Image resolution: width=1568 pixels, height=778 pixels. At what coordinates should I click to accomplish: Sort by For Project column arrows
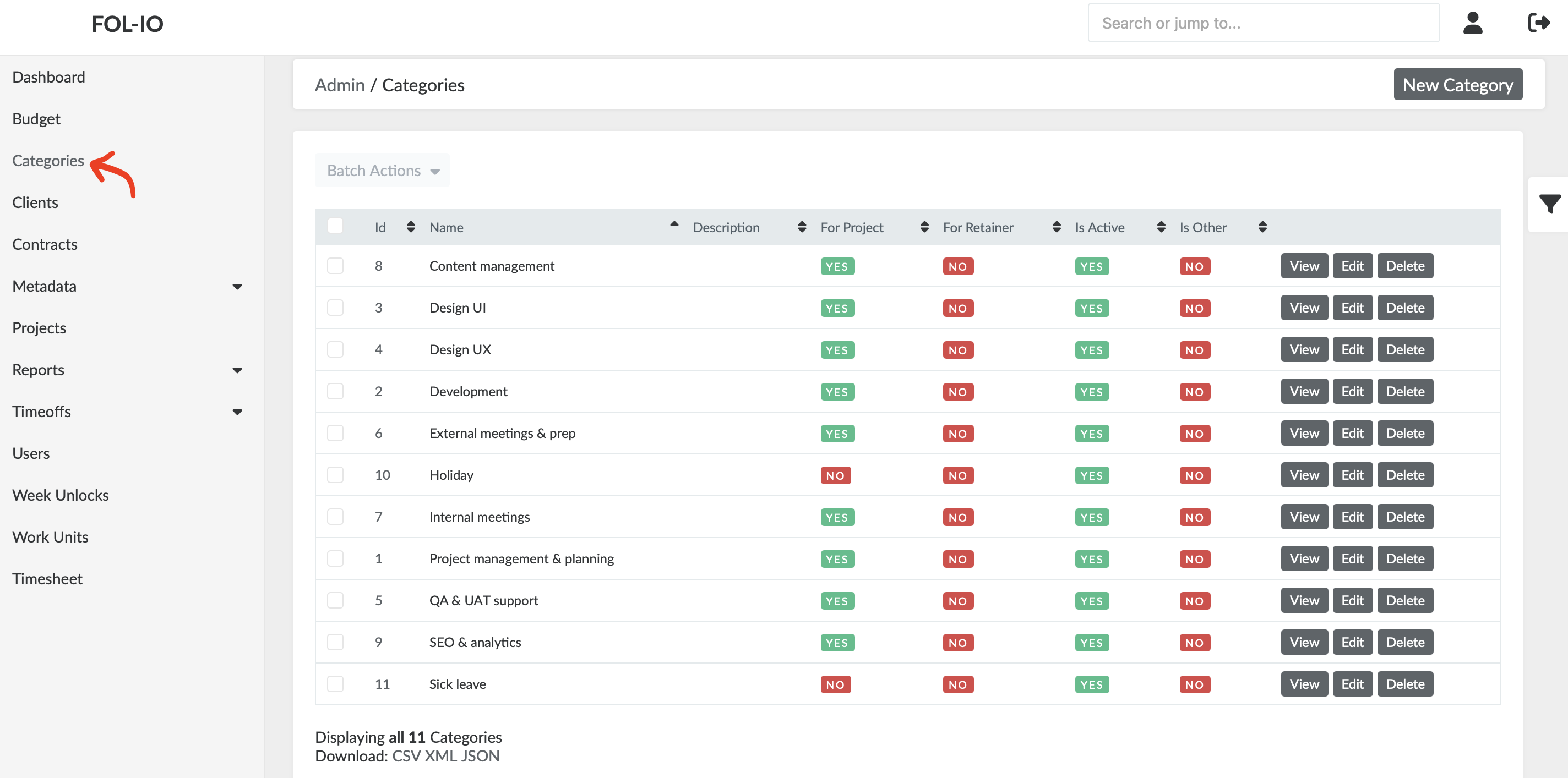(924, 227)
